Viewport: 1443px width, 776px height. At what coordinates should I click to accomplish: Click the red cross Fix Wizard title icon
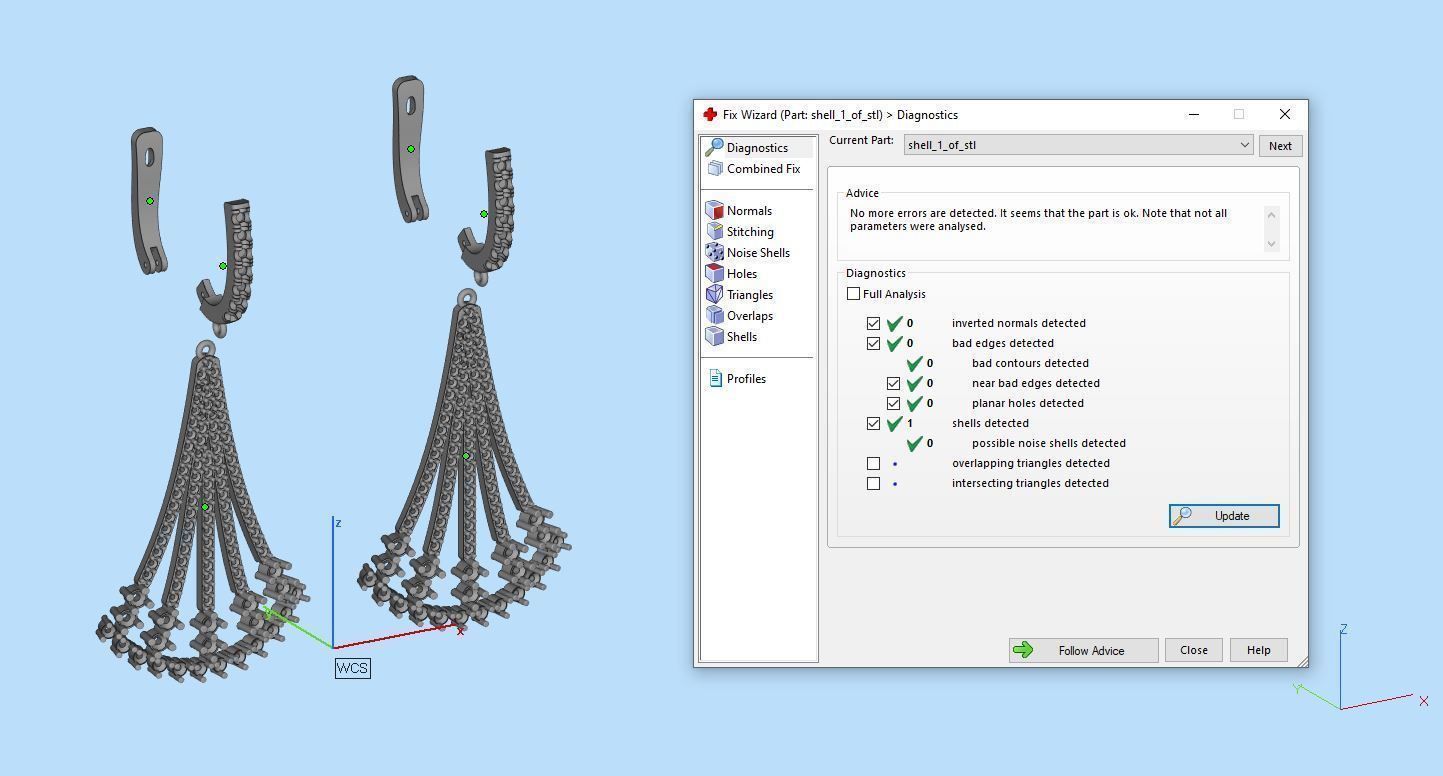(x=710, y=115)
